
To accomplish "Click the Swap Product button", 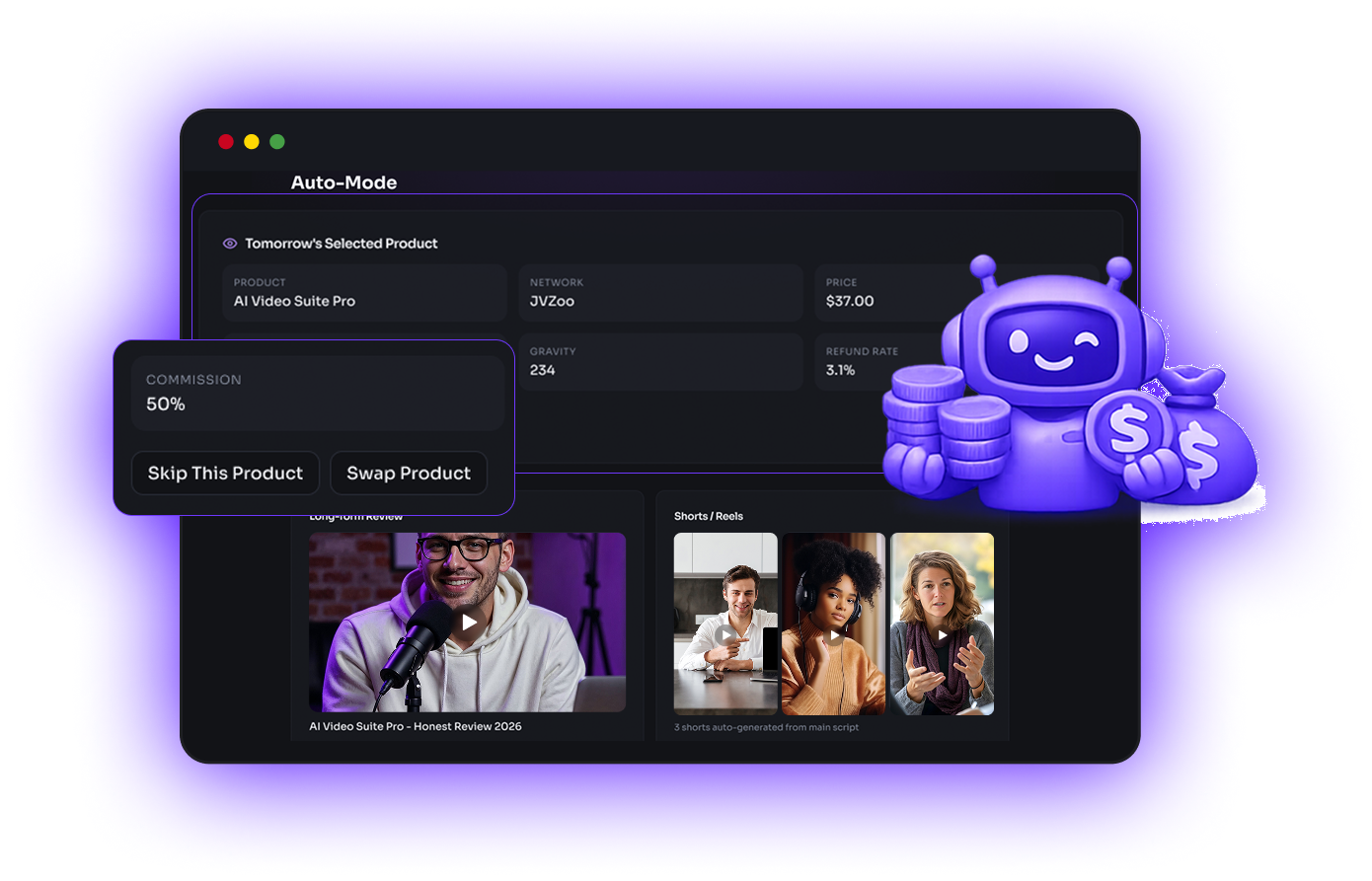I will [409, 474].
